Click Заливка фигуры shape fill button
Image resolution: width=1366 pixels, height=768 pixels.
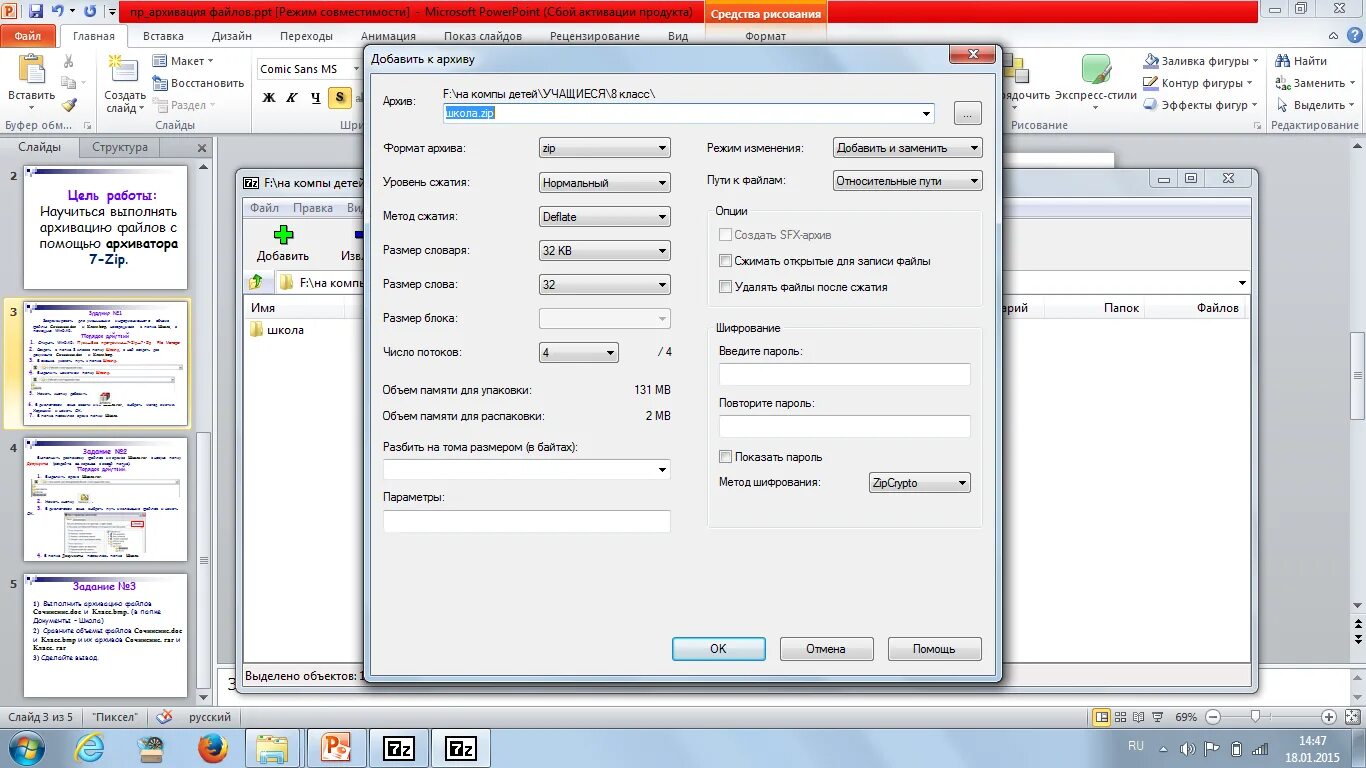[1200, 61]
